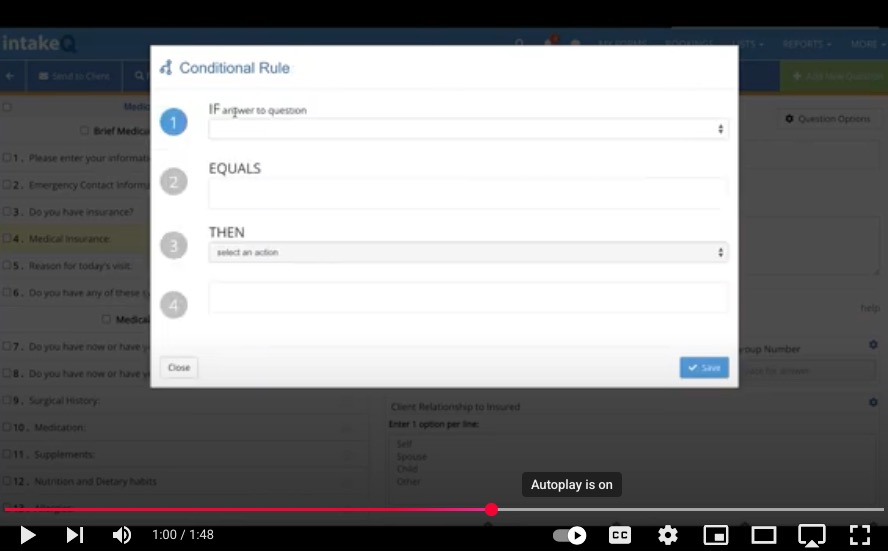Mute the video volume icon

[x=121, y=535]
